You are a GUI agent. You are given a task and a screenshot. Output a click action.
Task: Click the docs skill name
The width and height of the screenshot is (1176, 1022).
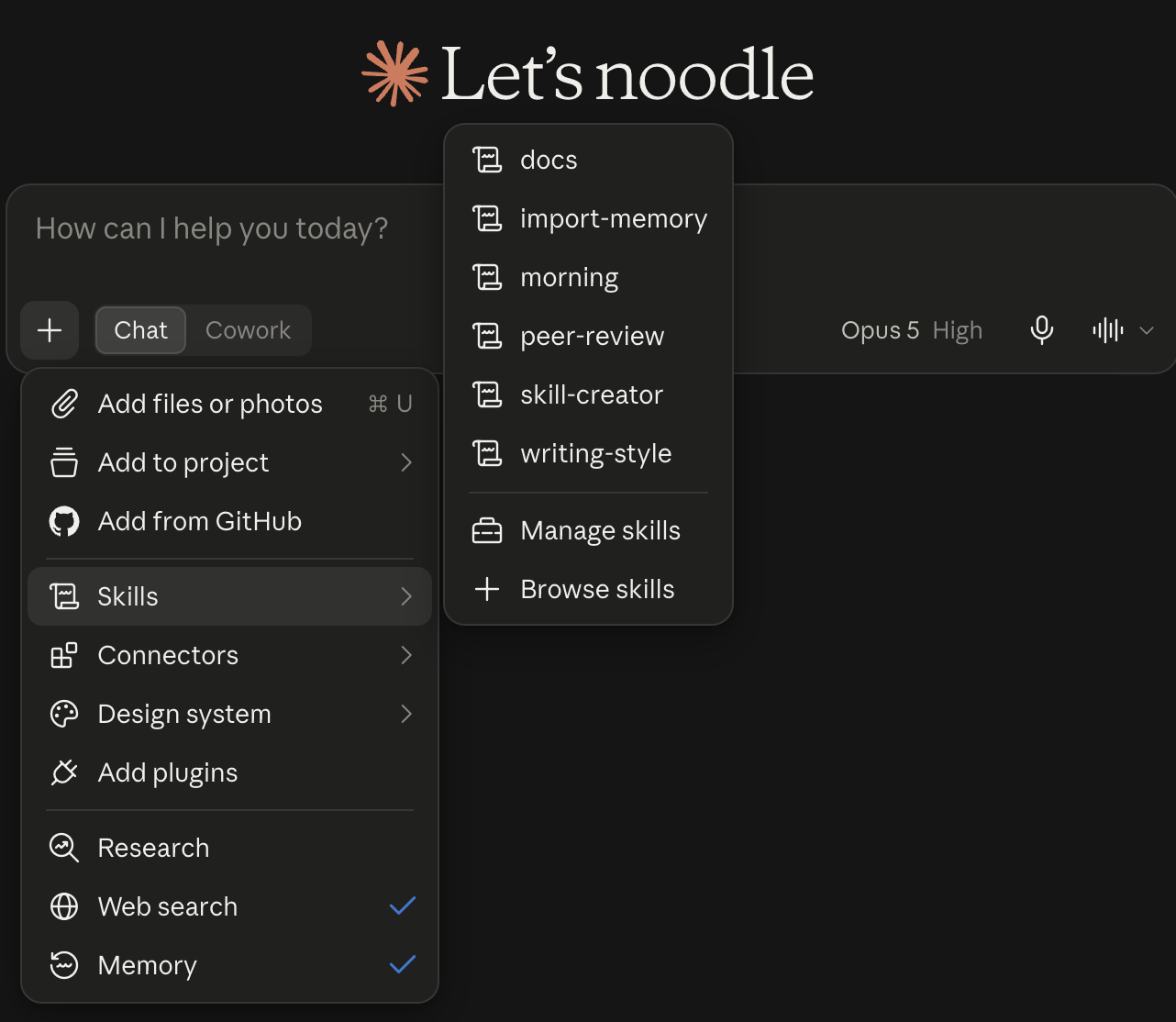click(549, 160)
